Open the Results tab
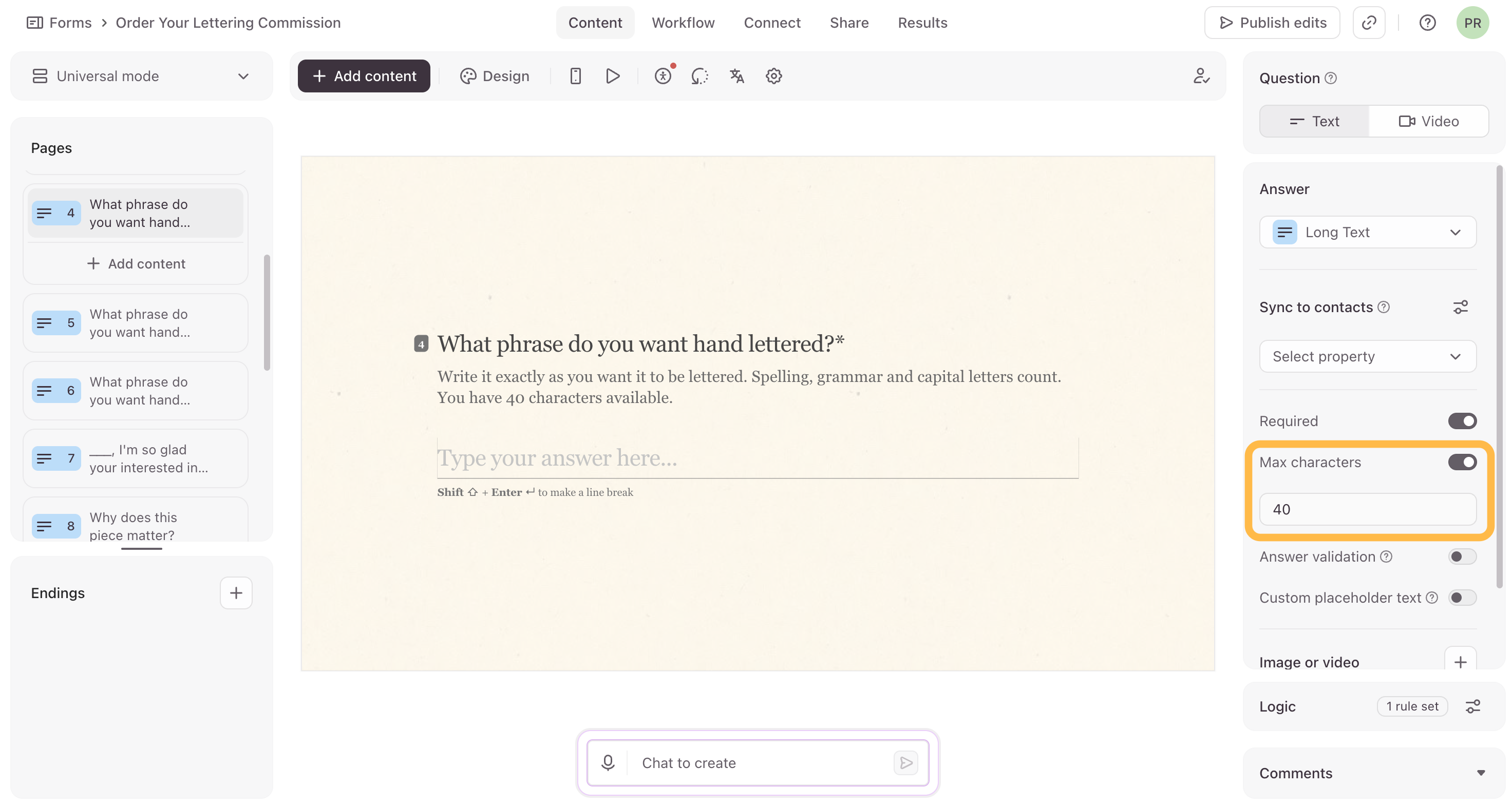Screen dimensions: 1512x806 coord(922,23)
